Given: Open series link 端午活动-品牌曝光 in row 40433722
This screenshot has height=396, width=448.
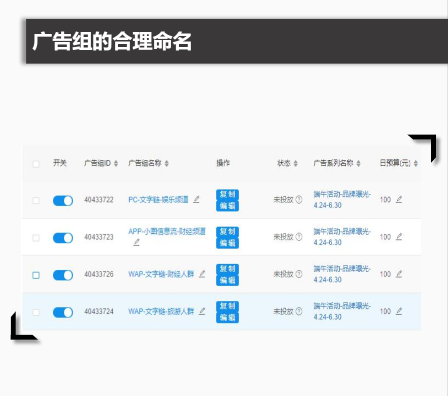Looking at the screenshot, I should [342, 200].
